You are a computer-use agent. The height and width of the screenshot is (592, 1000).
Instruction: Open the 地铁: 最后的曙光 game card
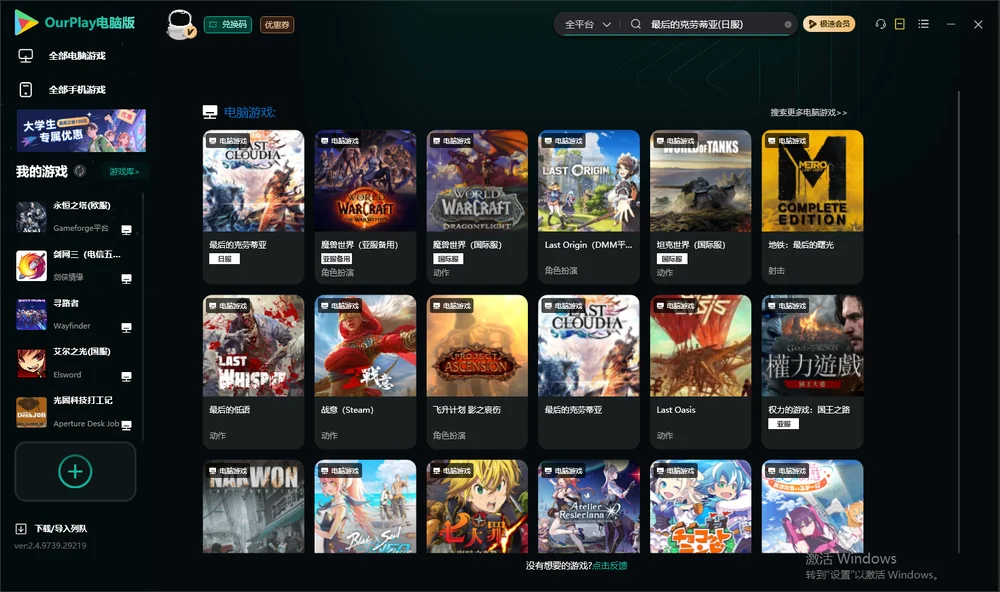pyautogui.click(x=812, y=207)
